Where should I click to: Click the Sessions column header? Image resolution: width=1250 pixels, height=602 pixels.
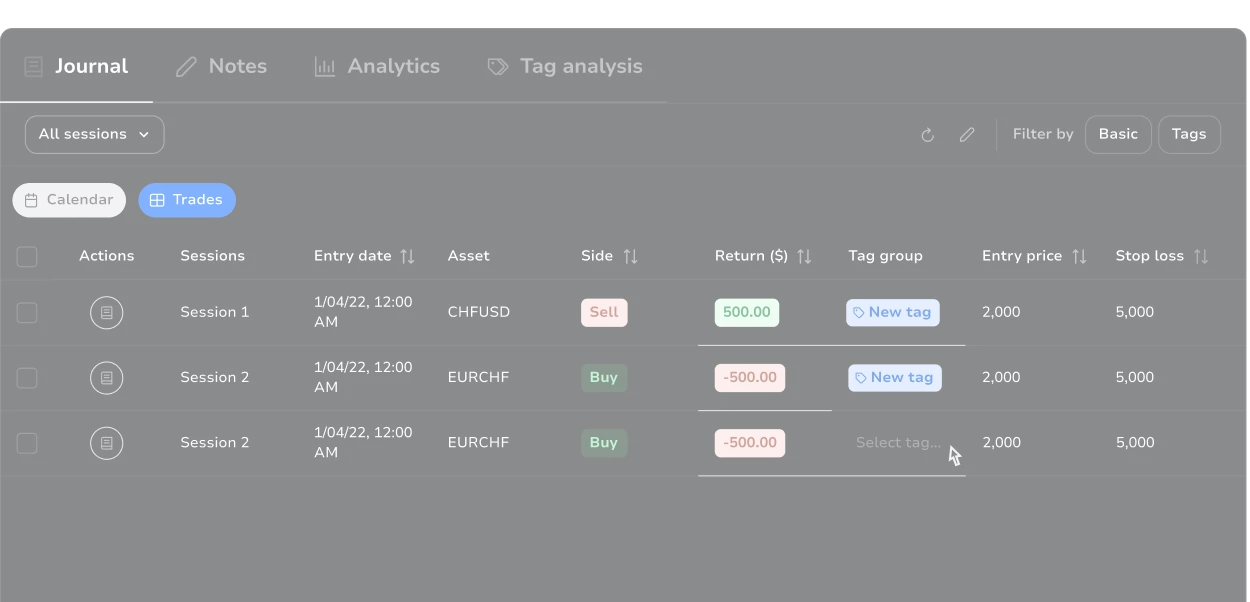[x=213, y=257]
